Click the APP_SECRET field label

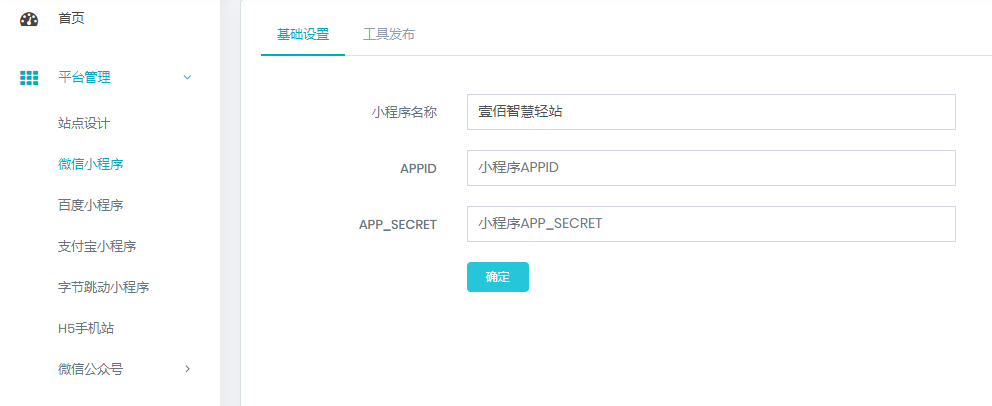(398, 225)
